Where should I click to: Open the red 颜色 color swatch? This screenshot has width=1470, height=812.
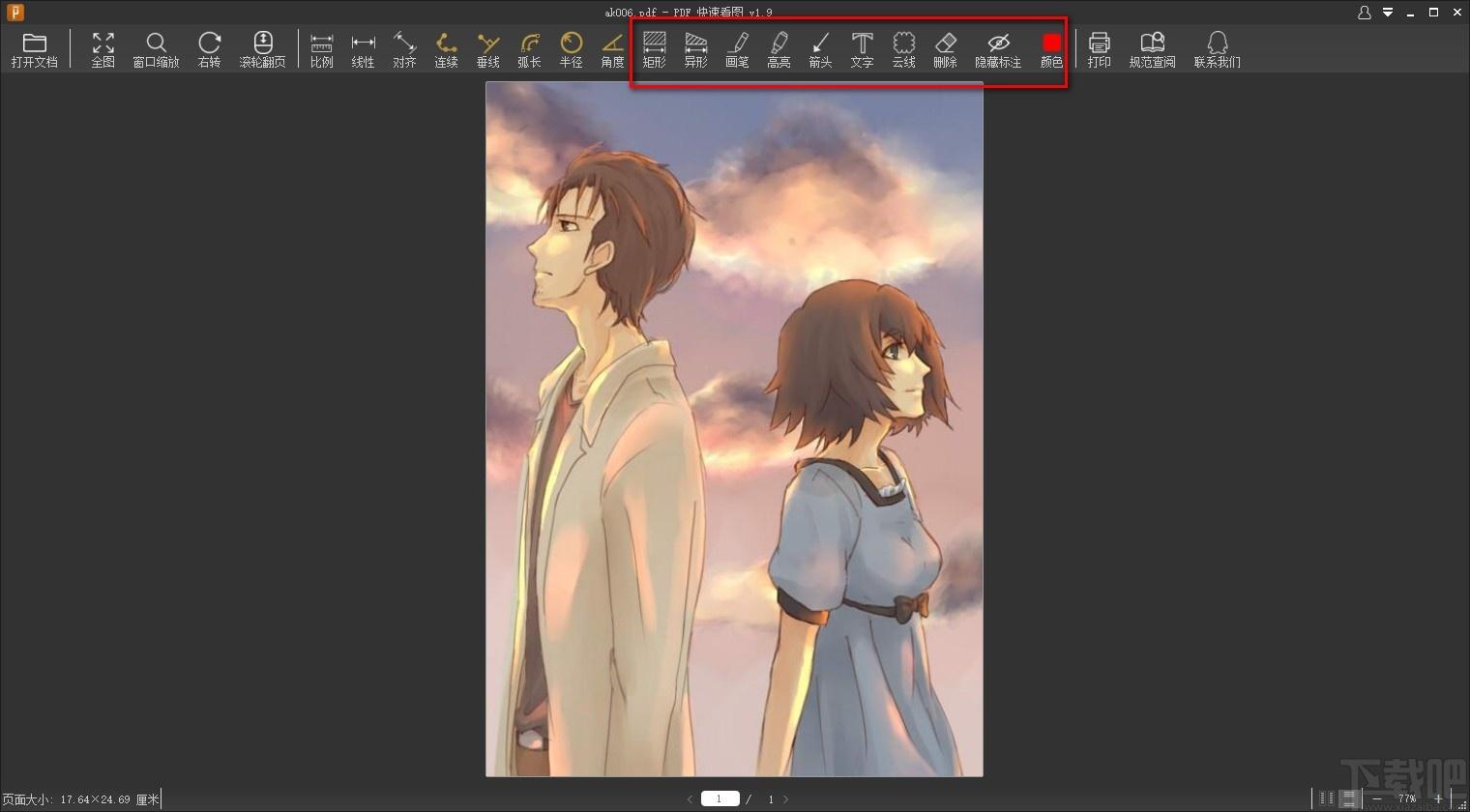click(x=1051, y=44)
